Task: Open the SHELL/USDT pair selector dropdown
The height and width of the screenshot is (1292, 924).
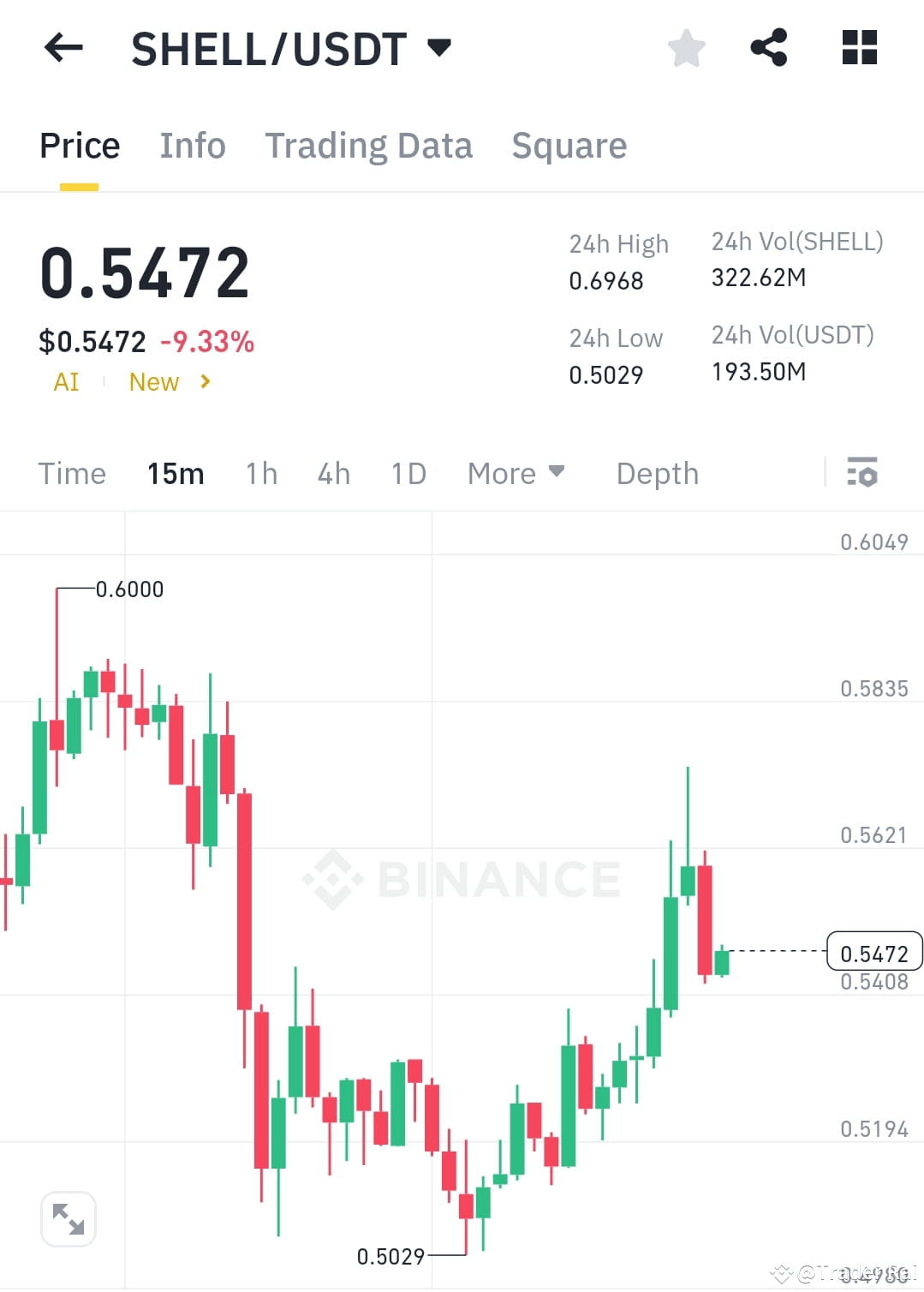Action: point(439,49)
